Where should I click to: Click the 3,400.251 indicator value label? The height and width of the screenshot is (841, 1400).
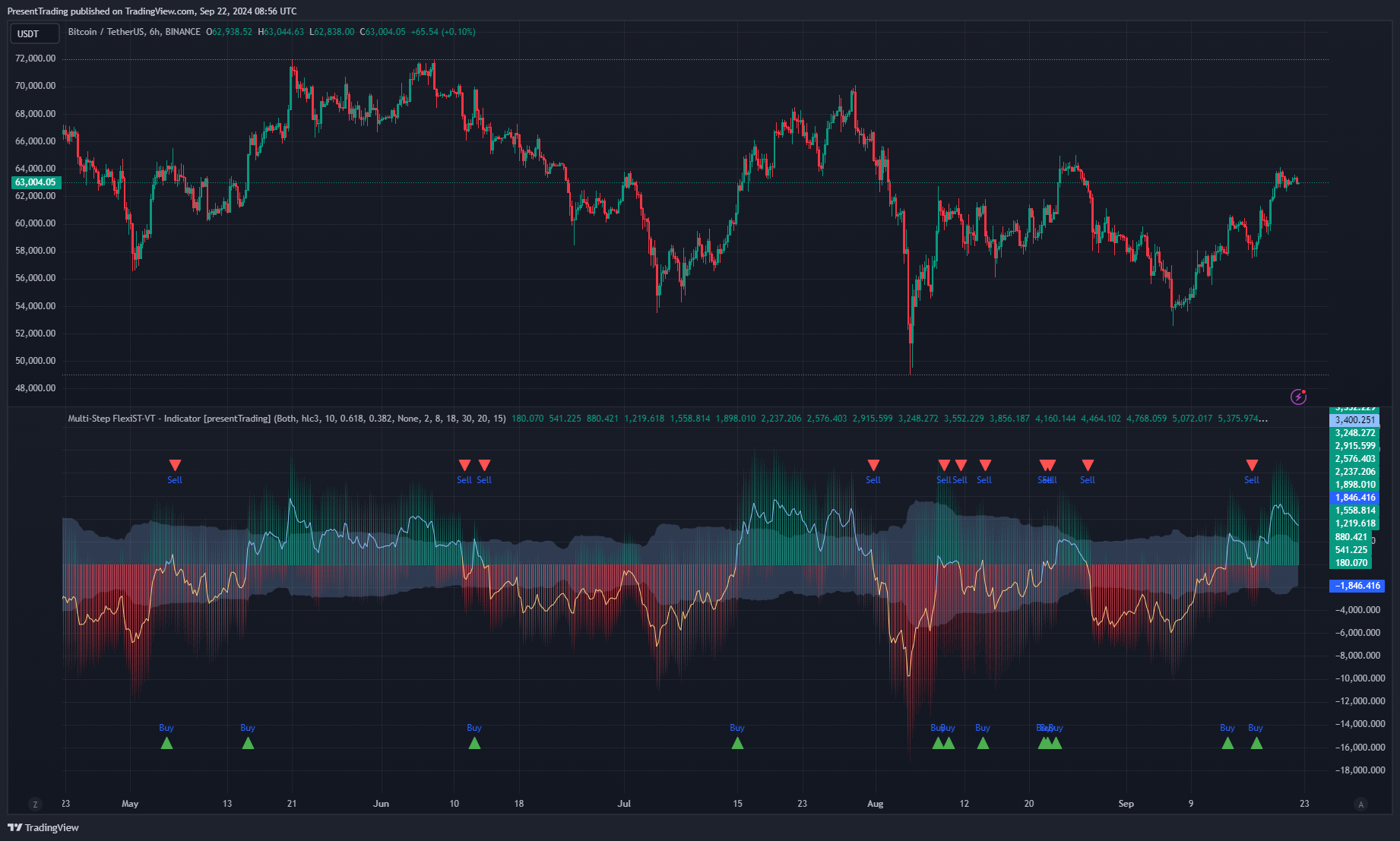click(x=1354, y=420)
